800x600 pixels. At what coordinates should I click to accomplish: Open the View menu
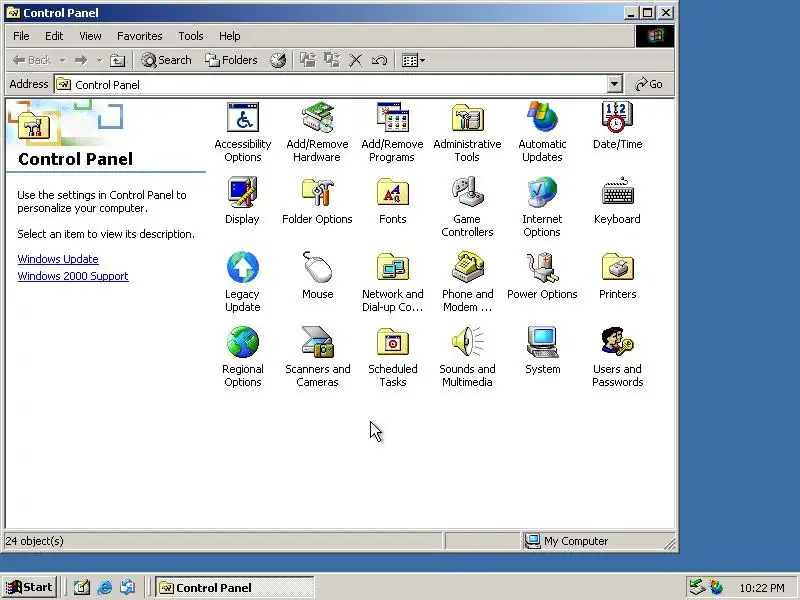[90, 36]
